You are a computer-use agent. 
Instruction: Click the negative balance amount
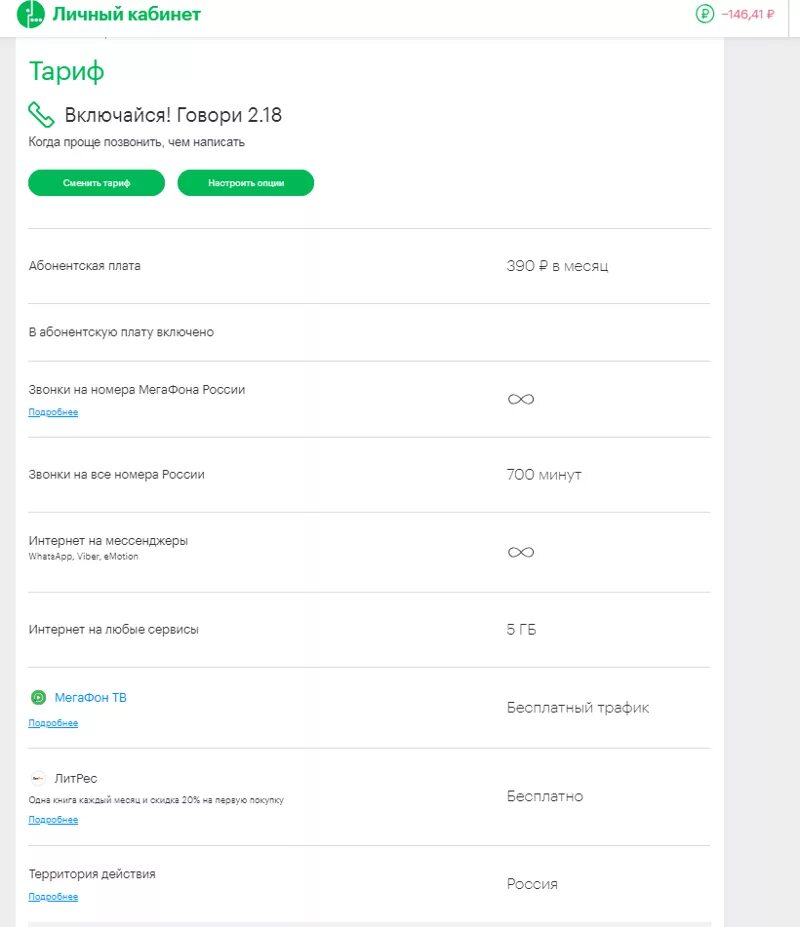tap(747, 14)
